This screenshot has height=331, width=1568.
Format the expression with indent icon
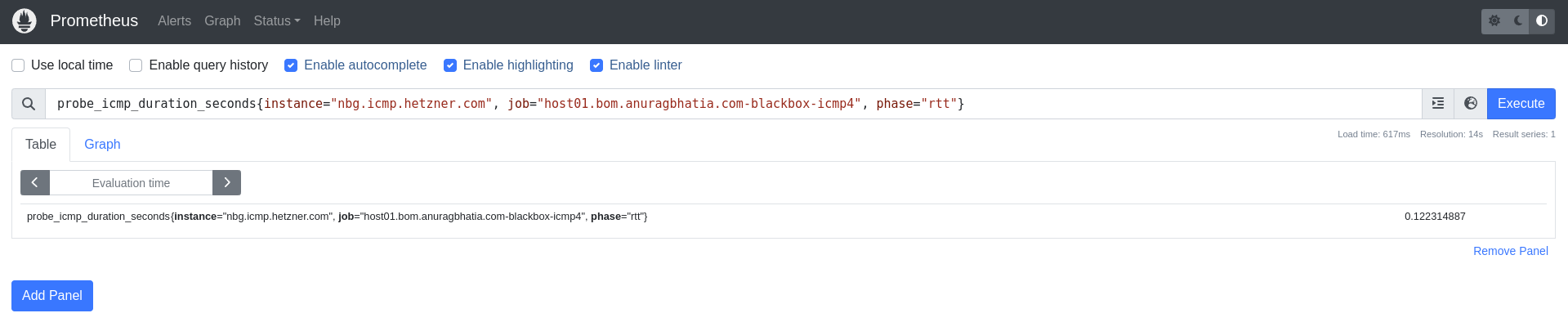click(x=1438, y=104)
